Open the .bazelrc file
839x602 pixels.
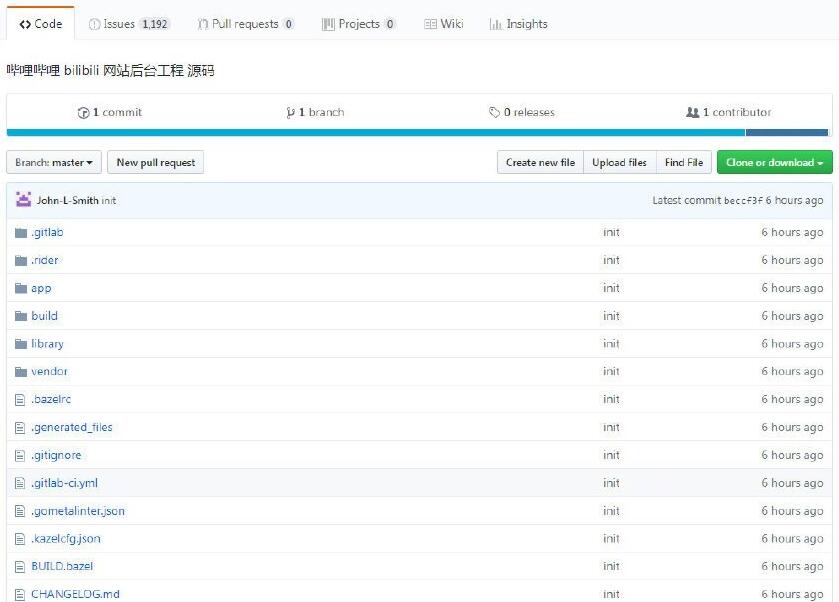coord(51,399)
